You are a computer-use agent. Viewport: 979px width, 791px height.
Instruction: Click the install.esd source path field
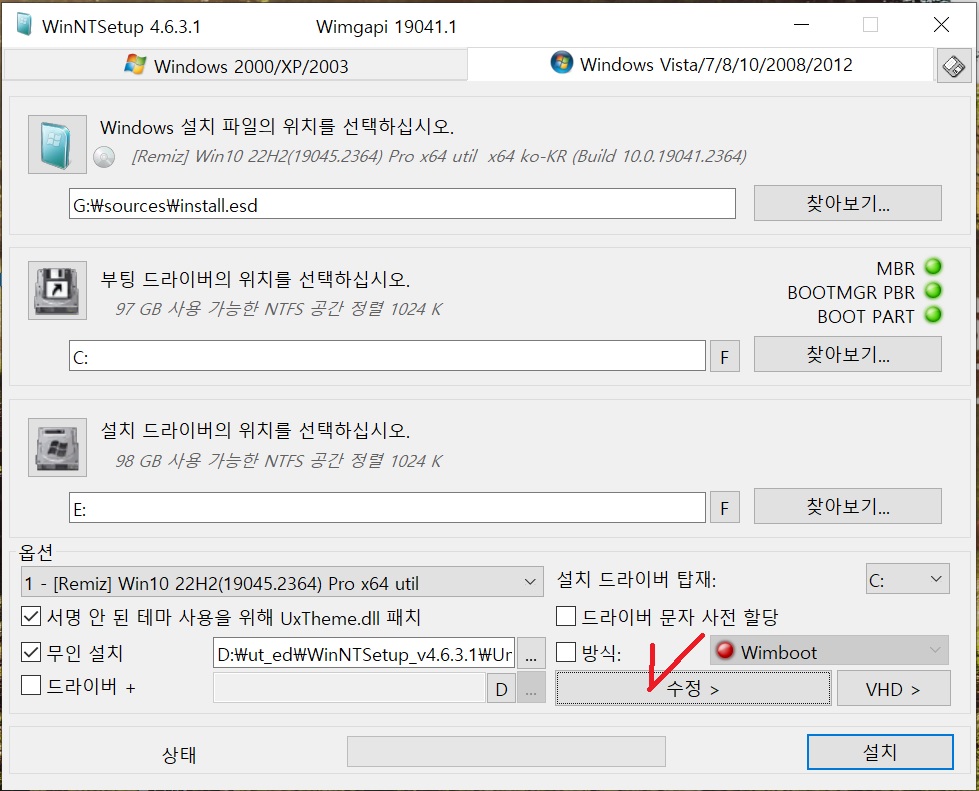click(402, 204)
